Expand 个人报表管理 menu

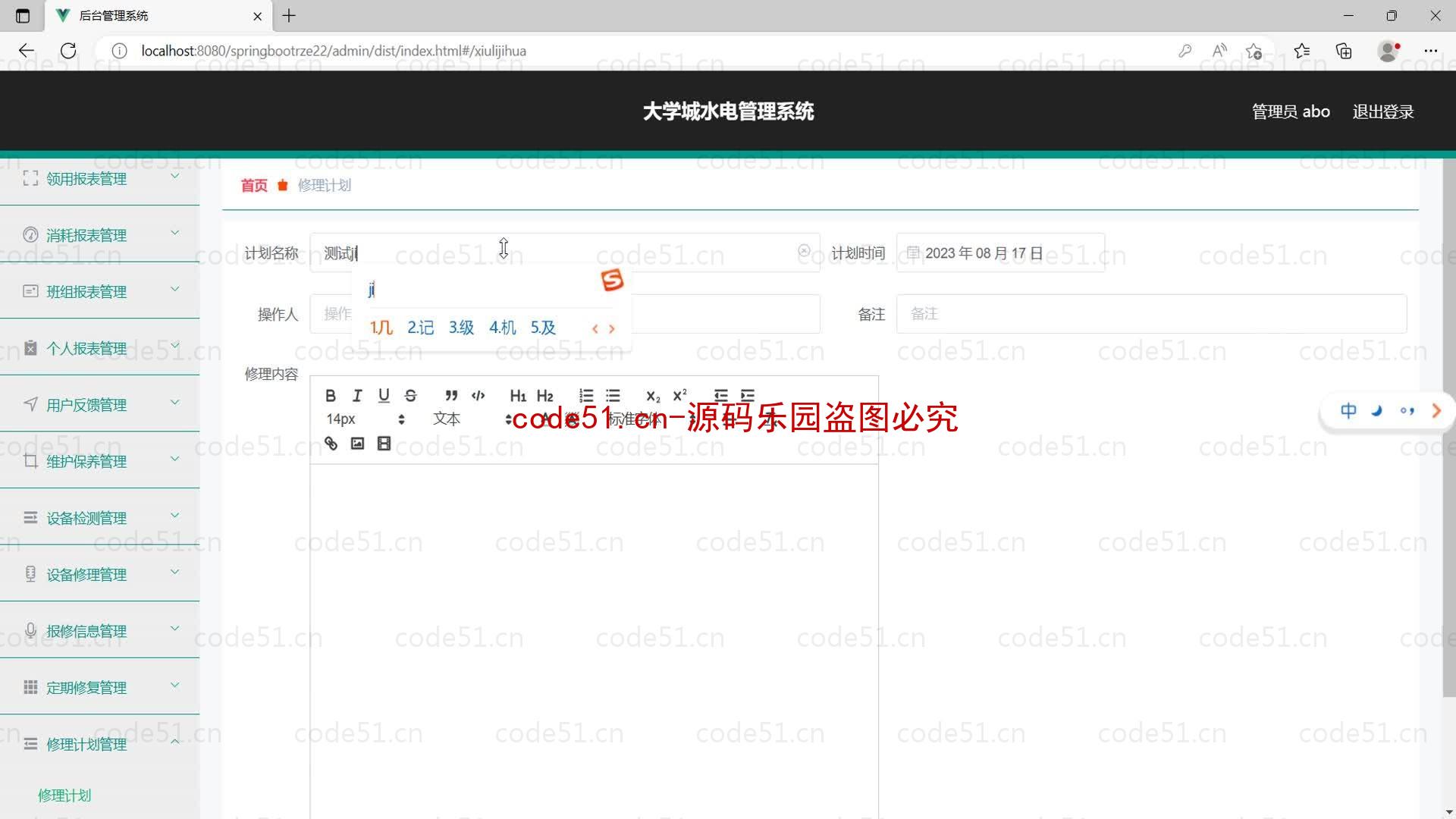[x=99, y=348]
